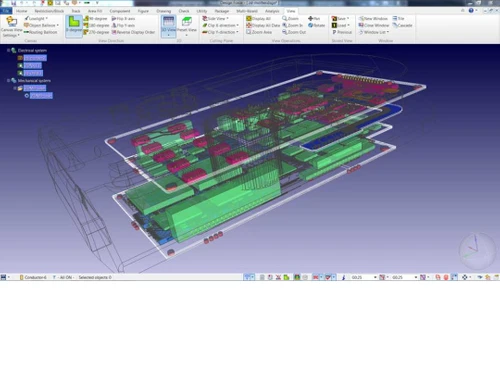Click Reverse Display Order
Screen dimensions: 500x375
click(133, 32)
